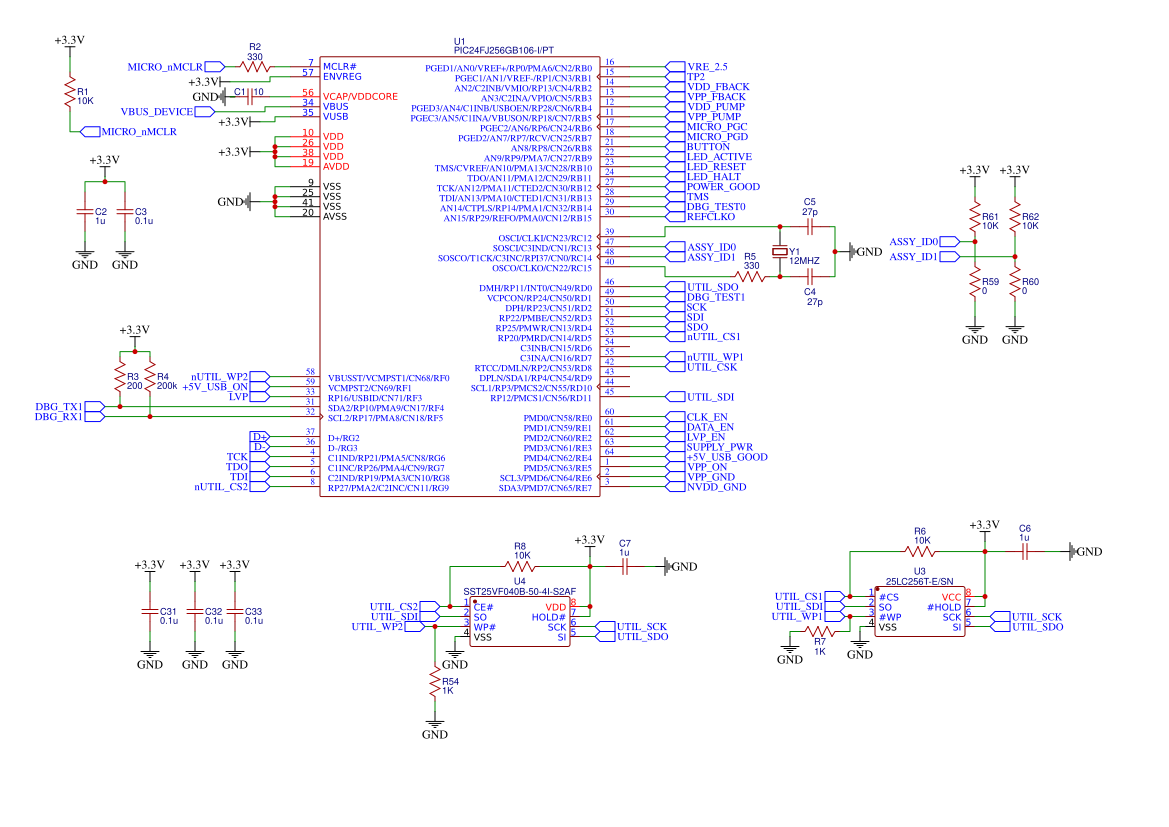Select crystal Y1 12MHZ symbol
The width and height of the screenshot is (1169, 827).
point(780,252)
